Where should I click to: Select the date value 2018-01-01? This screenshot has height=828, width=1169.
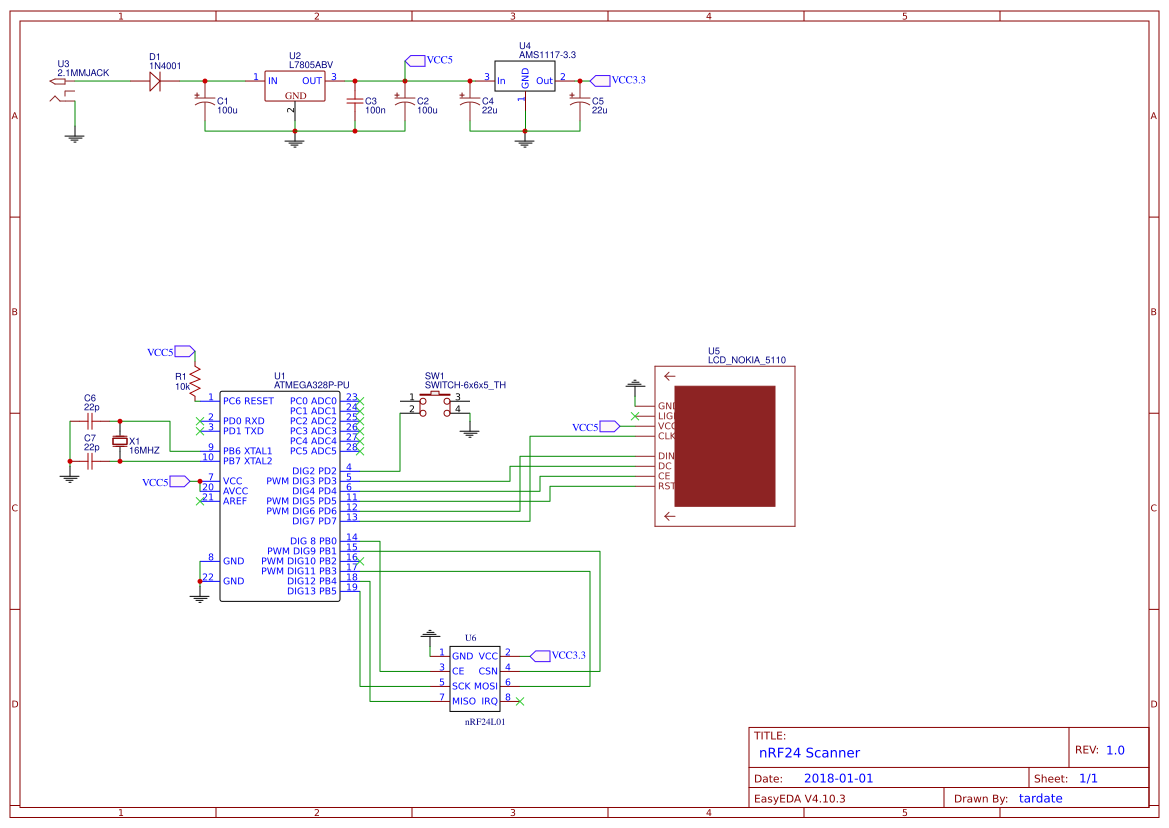click(838, 778)
